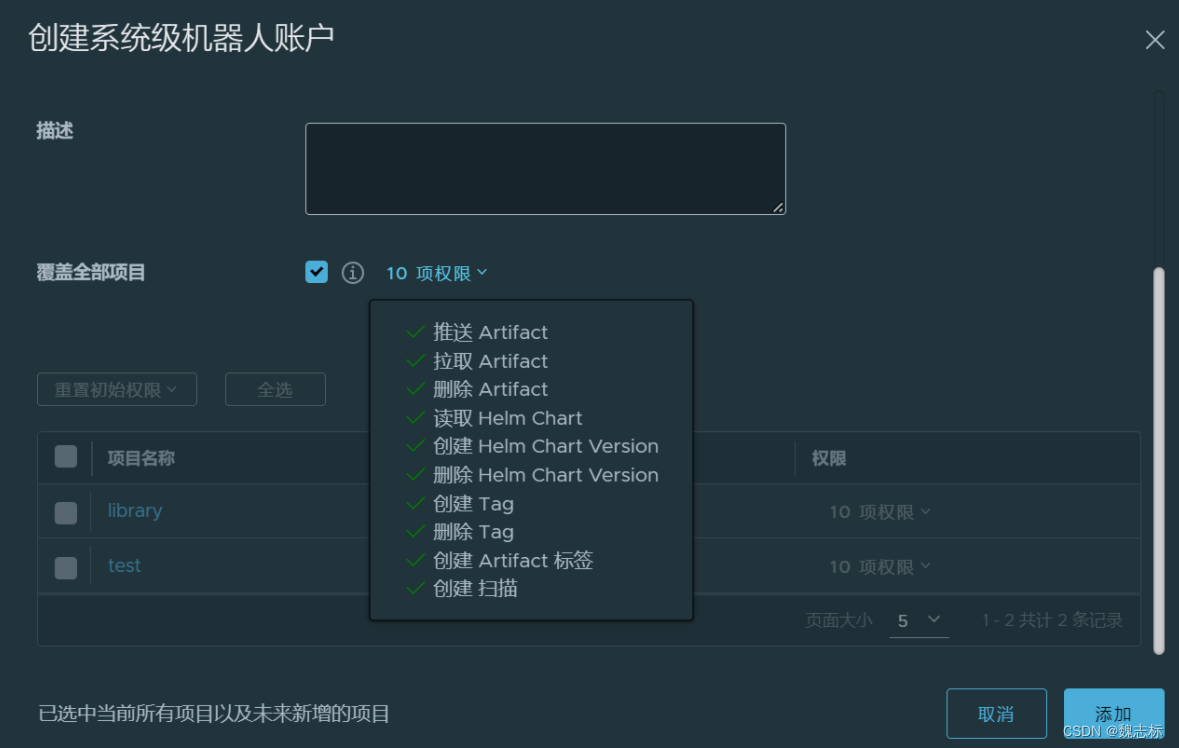
Task: Toggle the checkmark for 删除 Tag permission
Action: 415,531
